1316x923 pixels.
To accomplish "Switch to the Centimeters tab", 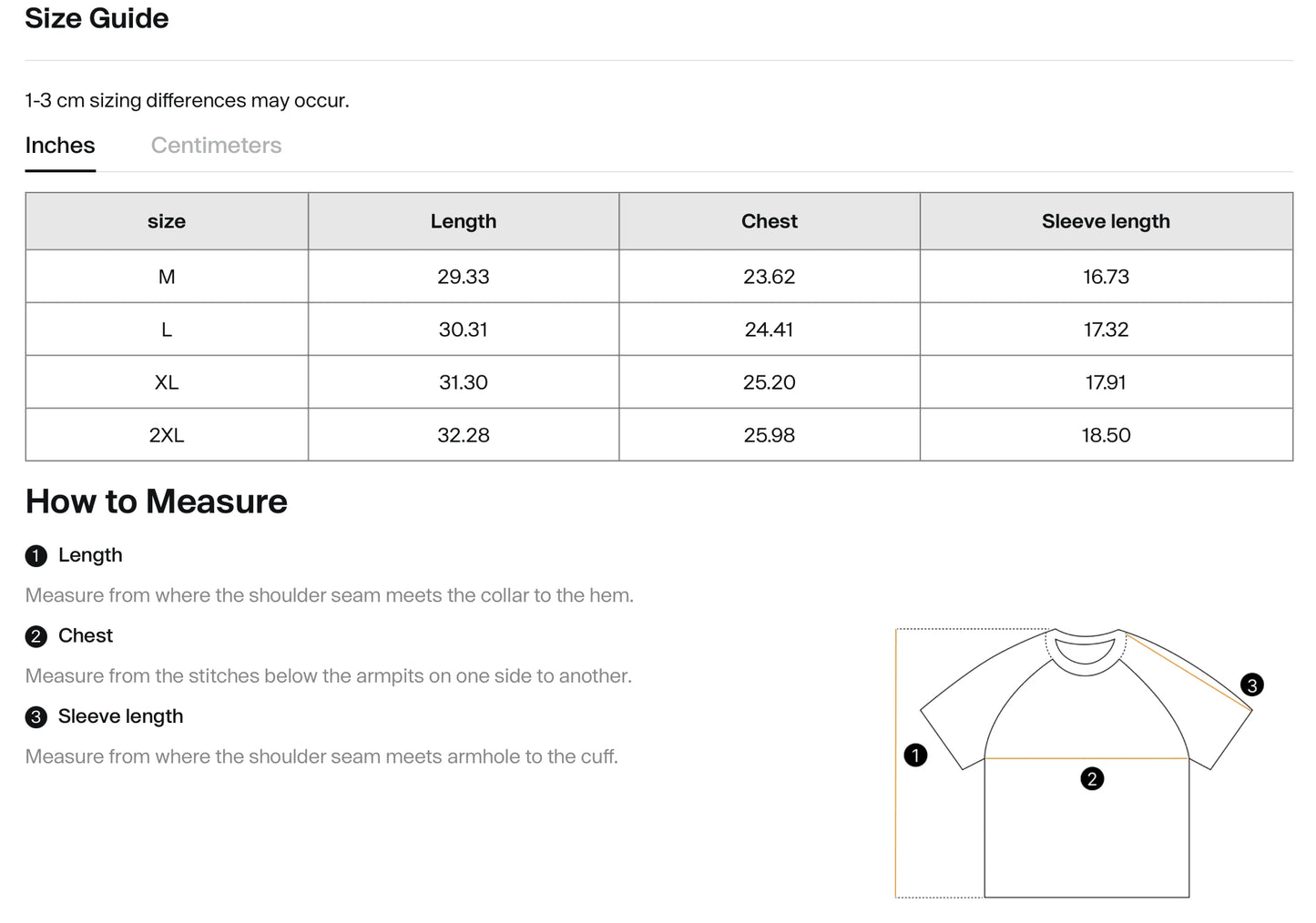I will tap(216, 146).
